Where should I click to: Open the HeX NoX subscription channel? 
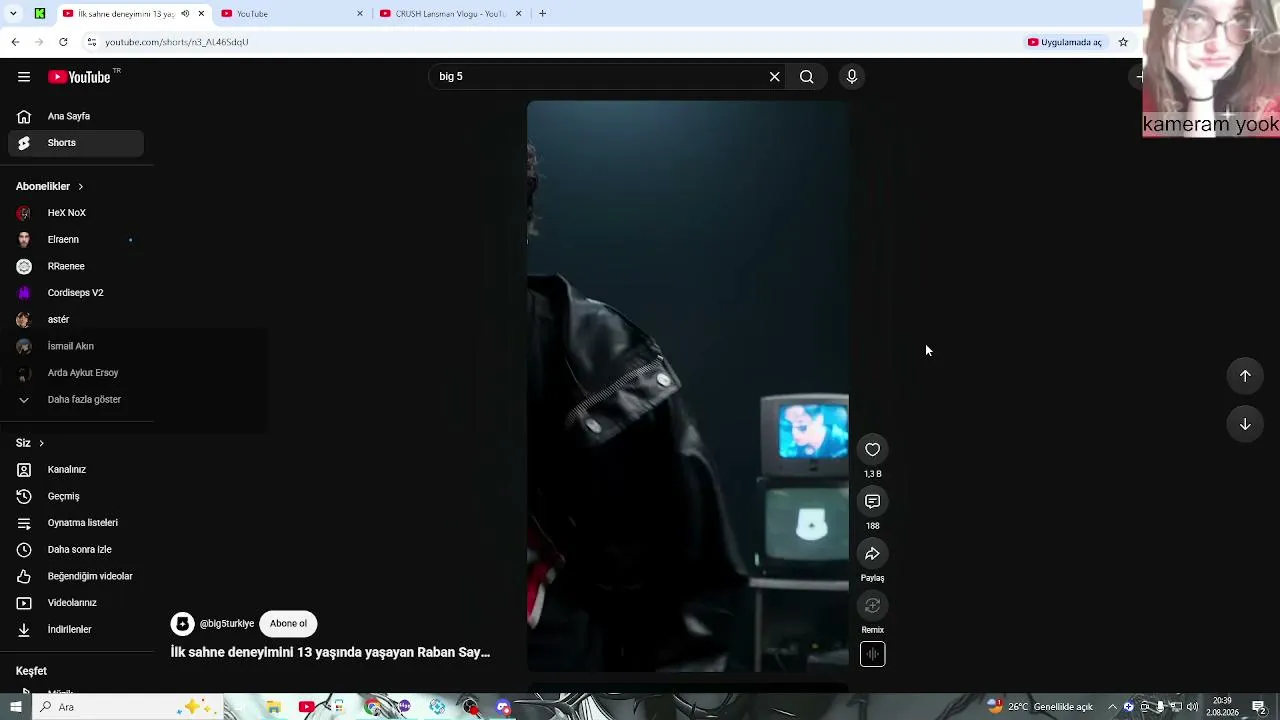(x=76, y=213)
